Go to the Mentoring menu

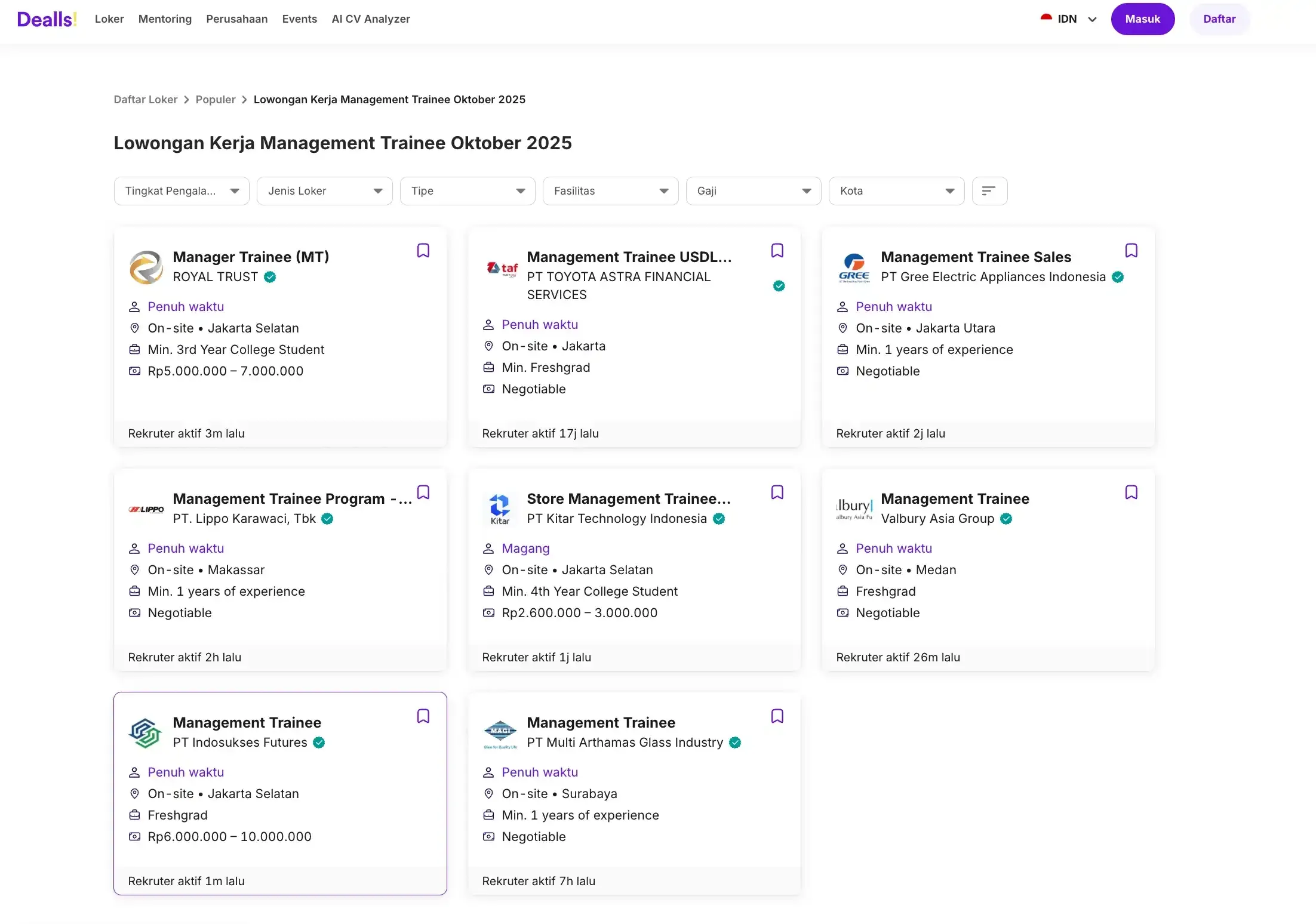pos(165,19)
